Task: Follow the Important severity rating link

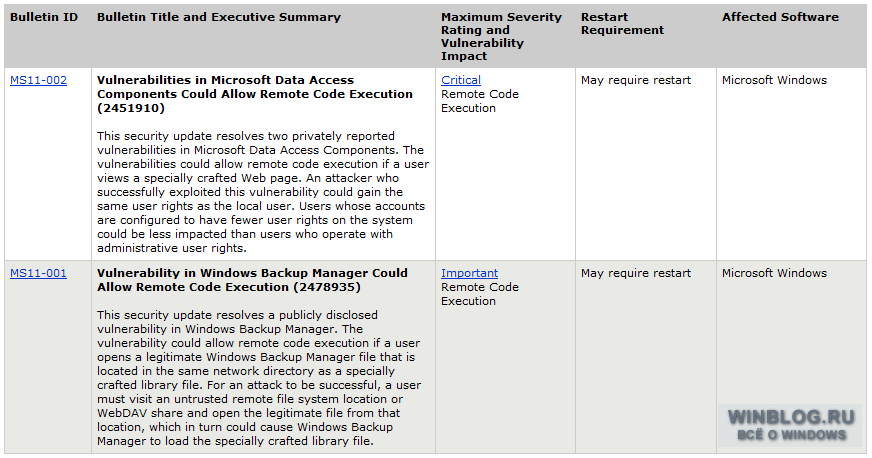Action: pos(469,273)
